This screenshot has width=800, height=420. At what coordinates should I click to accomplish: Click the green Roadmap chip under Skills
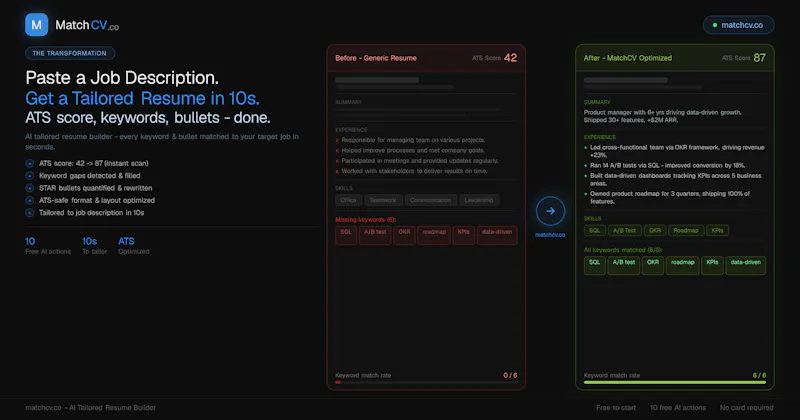click(x=686, y=231)
